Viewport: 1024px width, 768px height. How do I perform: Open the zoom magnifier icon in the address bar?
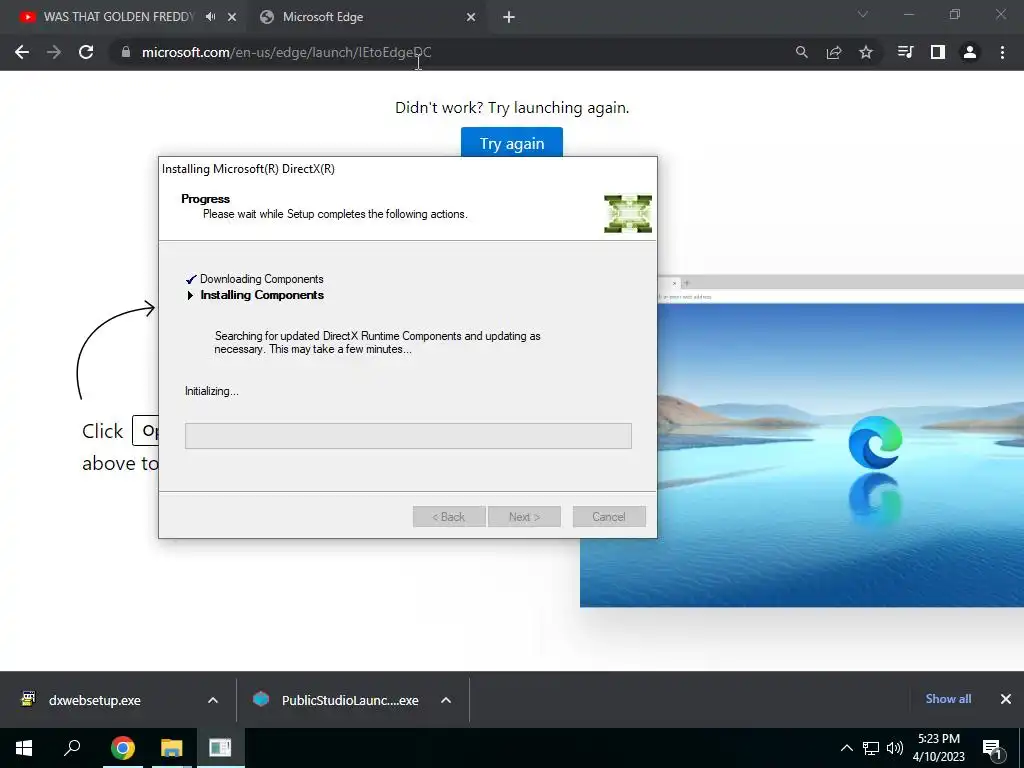click(x=801, y=52)
